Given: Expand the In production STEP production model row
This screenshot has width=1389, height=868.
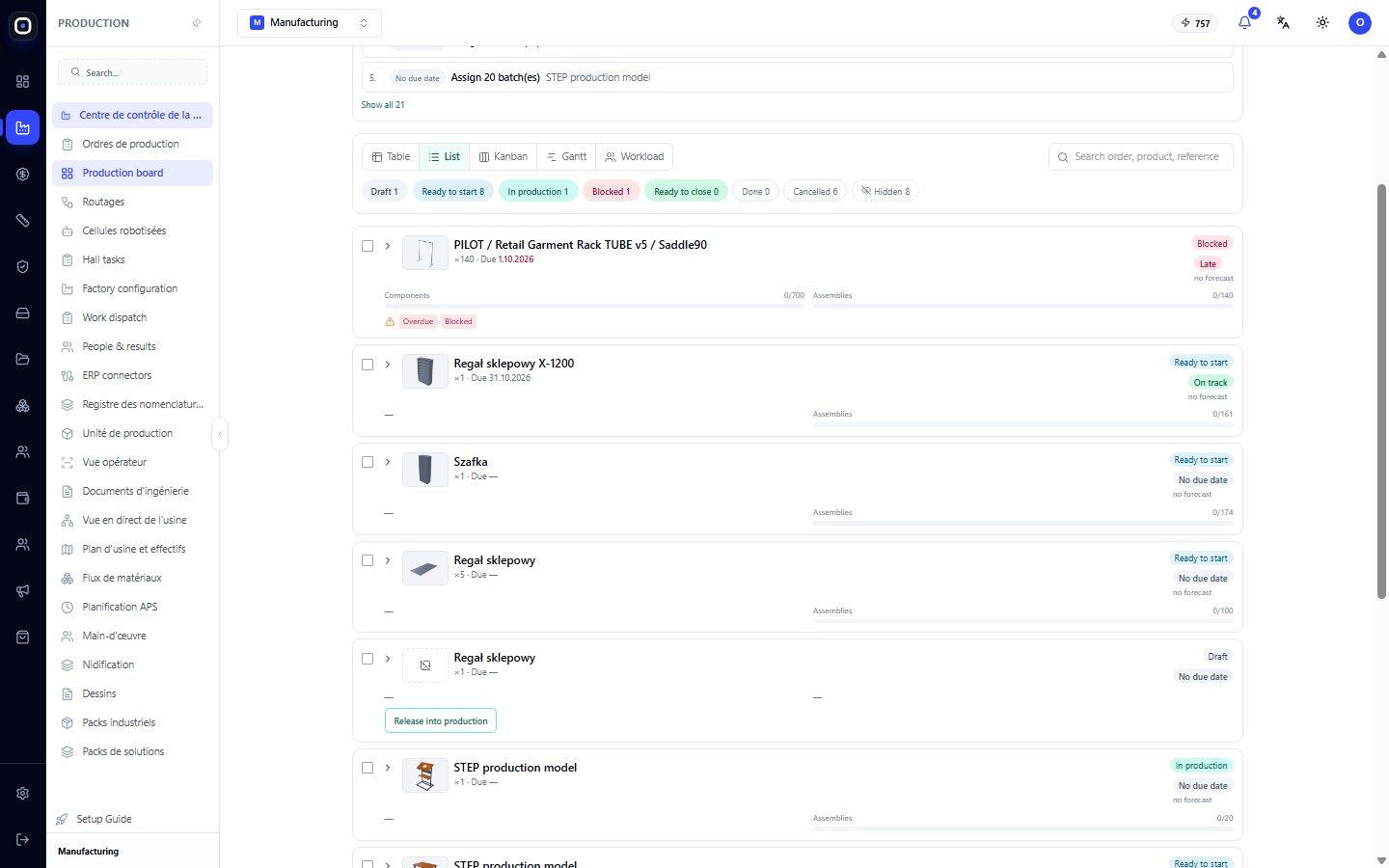Looking at the screenshot, I should tap(388, 768).
